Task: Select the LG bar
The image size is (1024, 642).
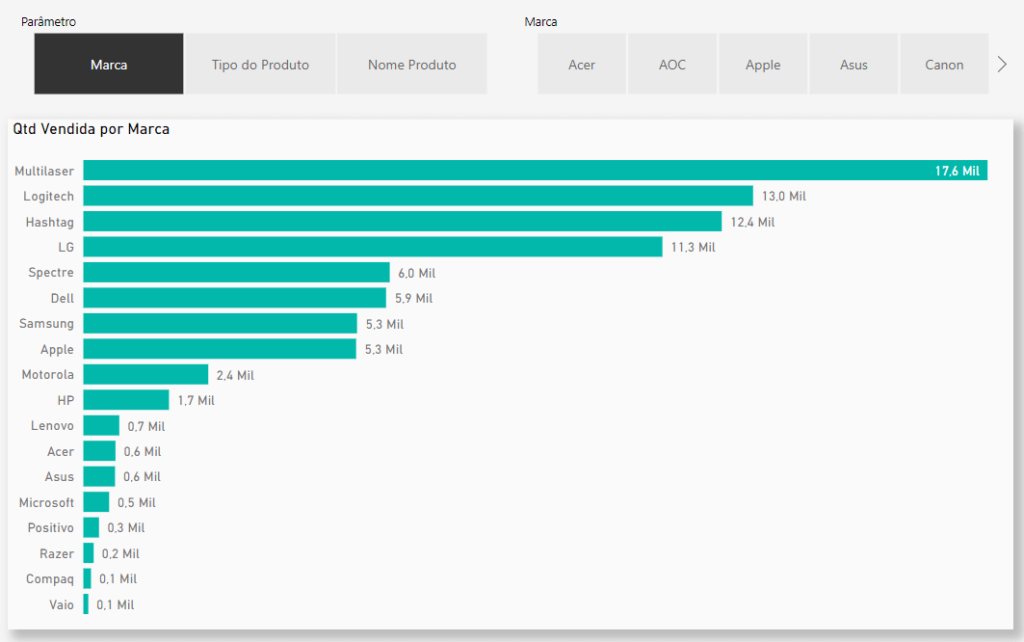Action: coord(373,246)
